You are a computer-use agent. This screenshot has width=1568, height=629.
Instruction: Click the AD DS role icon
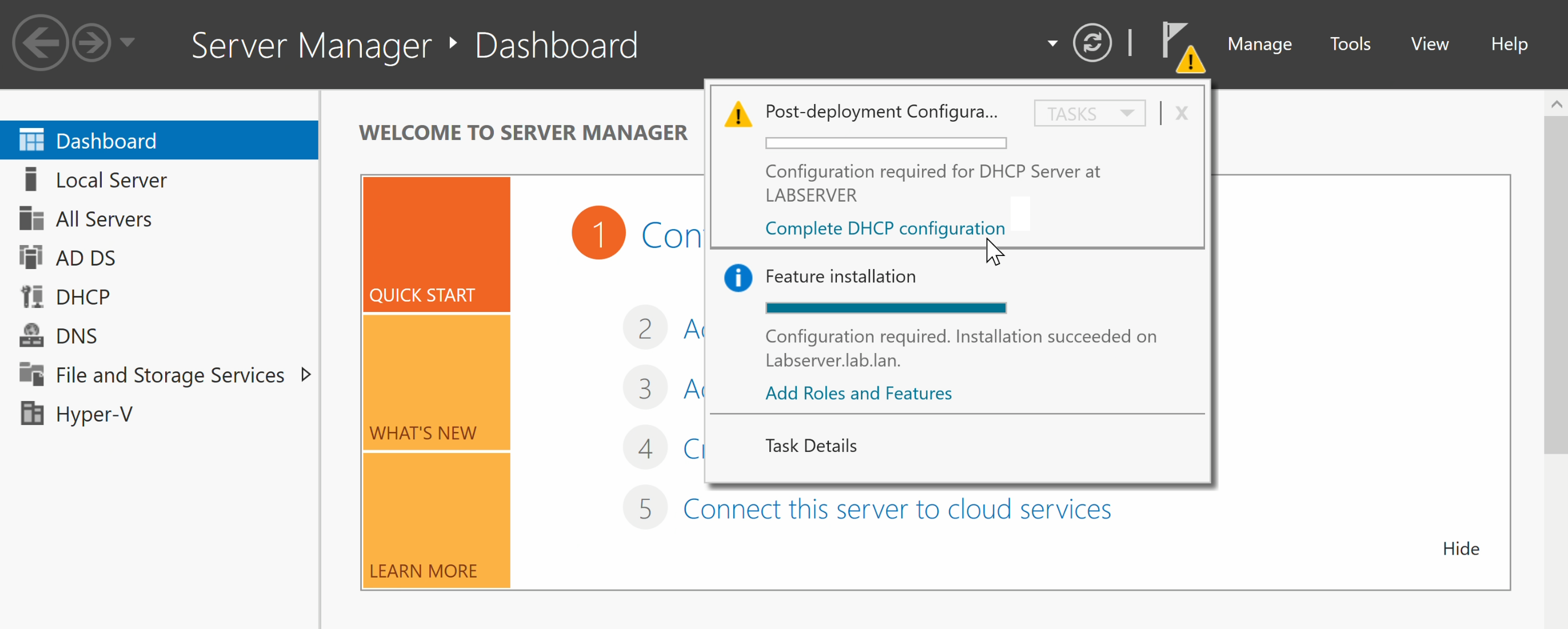tap(31, 257)
